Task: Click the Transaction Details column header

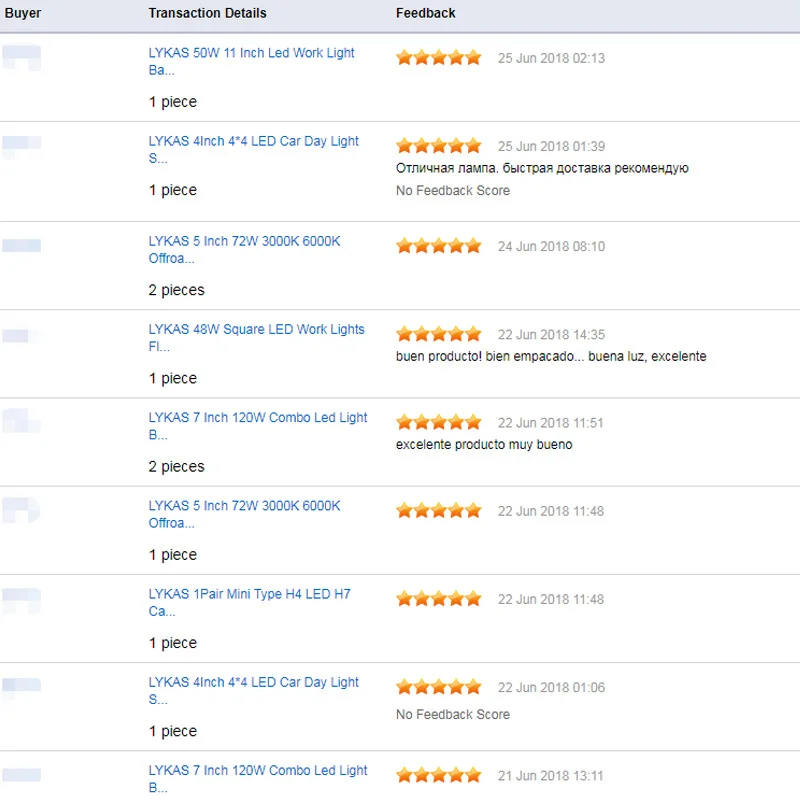Action: coord(207,13)
